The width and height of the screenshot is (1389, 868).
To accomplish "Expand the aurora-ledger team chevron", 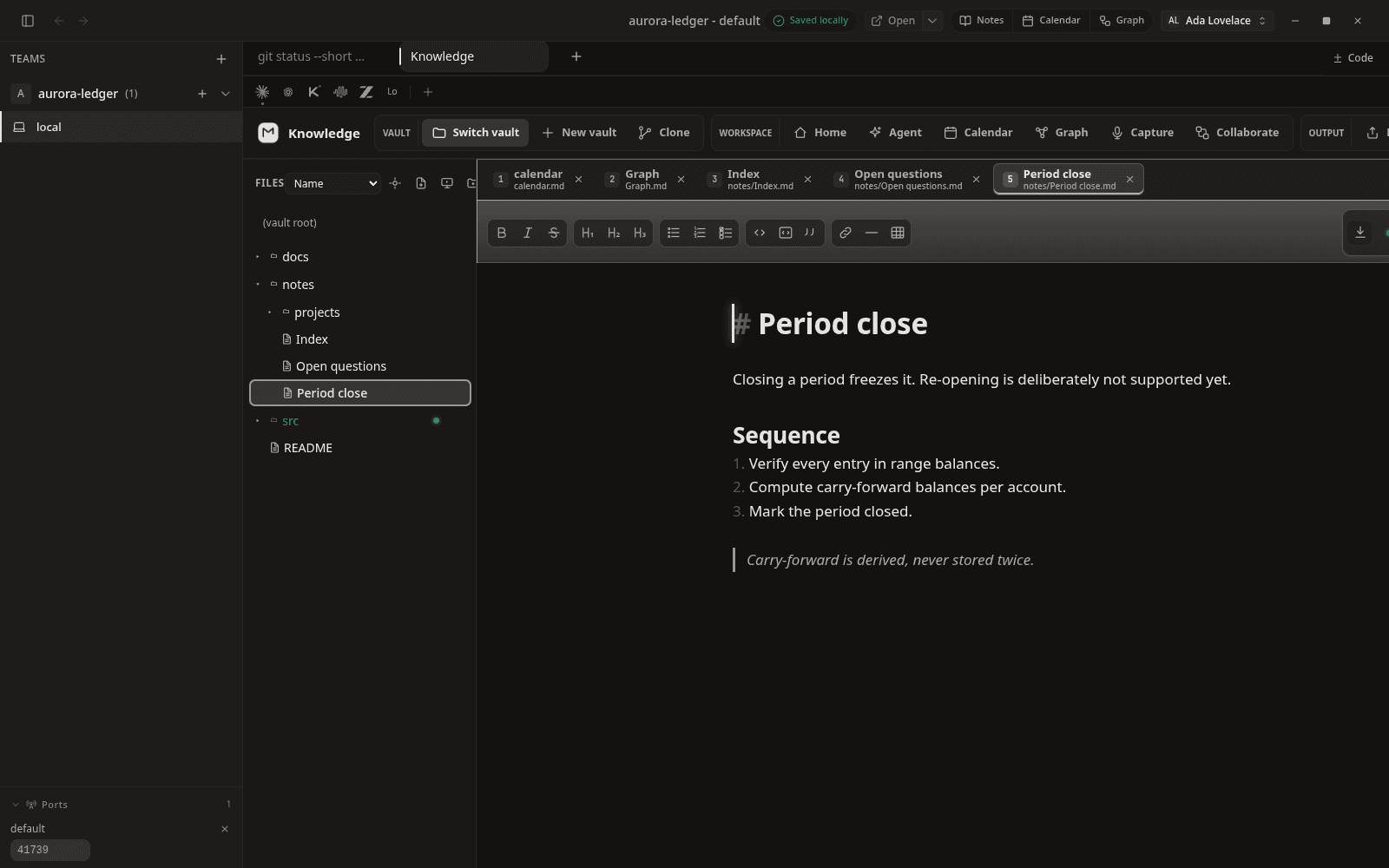I will click(226, 94).
